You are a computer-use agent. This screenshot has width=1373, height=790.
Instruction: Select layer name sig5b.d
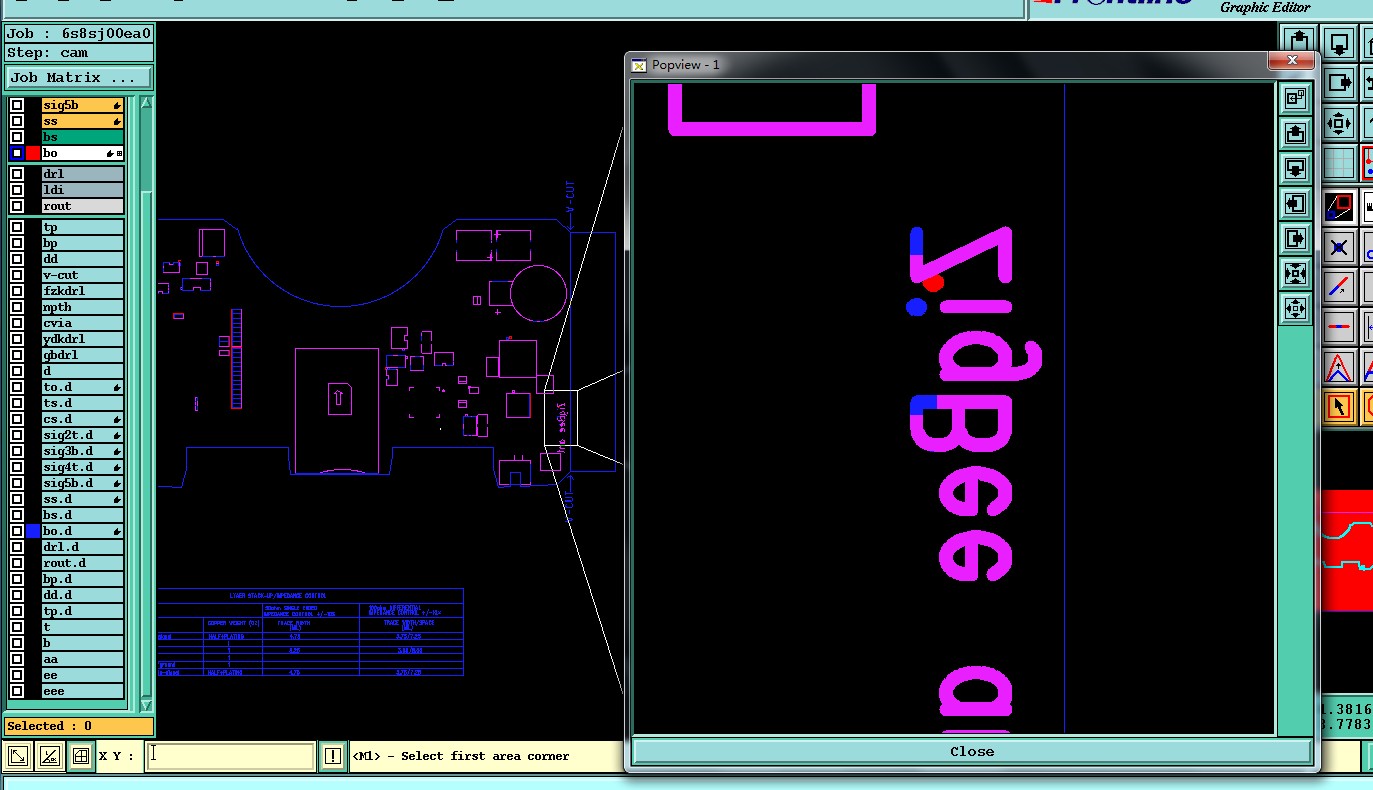click(x=82, y=483)
